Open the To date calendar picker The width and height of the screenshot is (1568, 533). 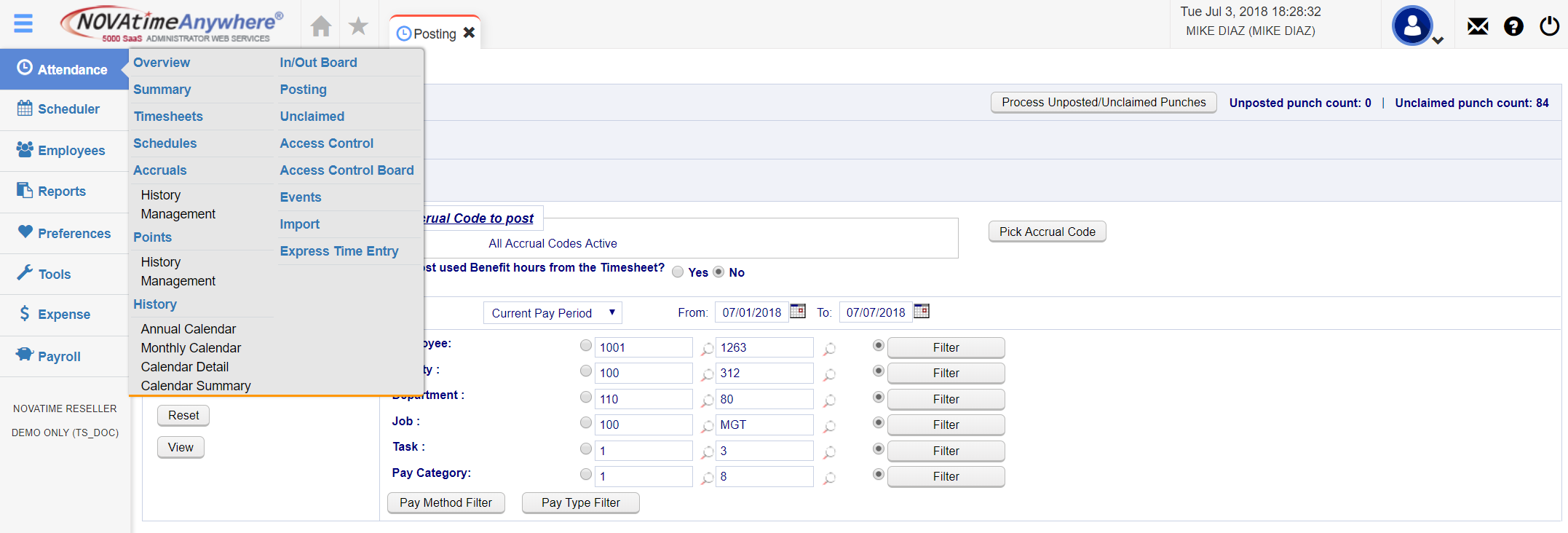click(x=922, y=312)
